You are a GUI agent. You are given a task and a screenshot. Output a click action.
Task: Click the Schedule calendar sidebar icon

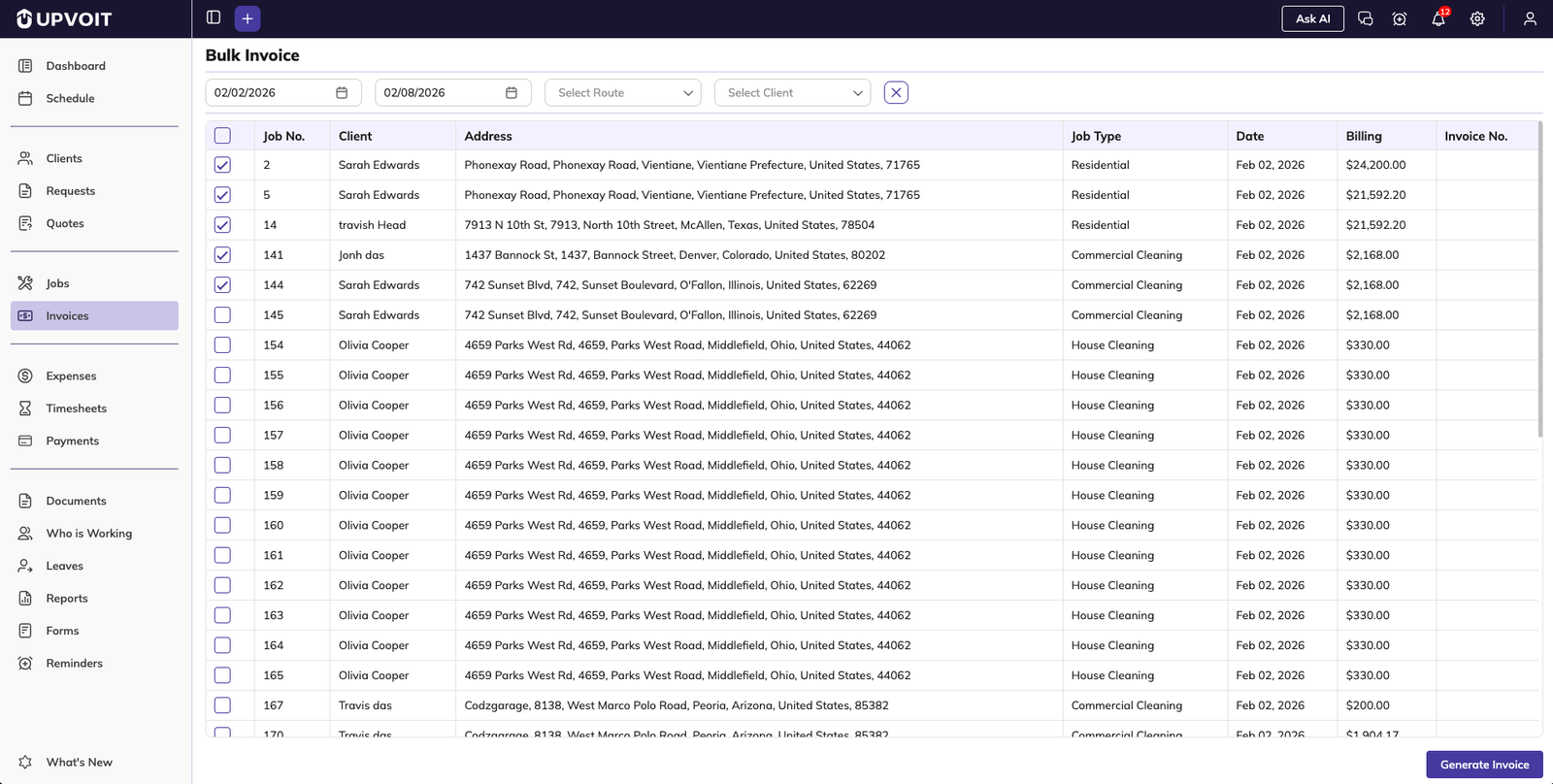[25, 98]
